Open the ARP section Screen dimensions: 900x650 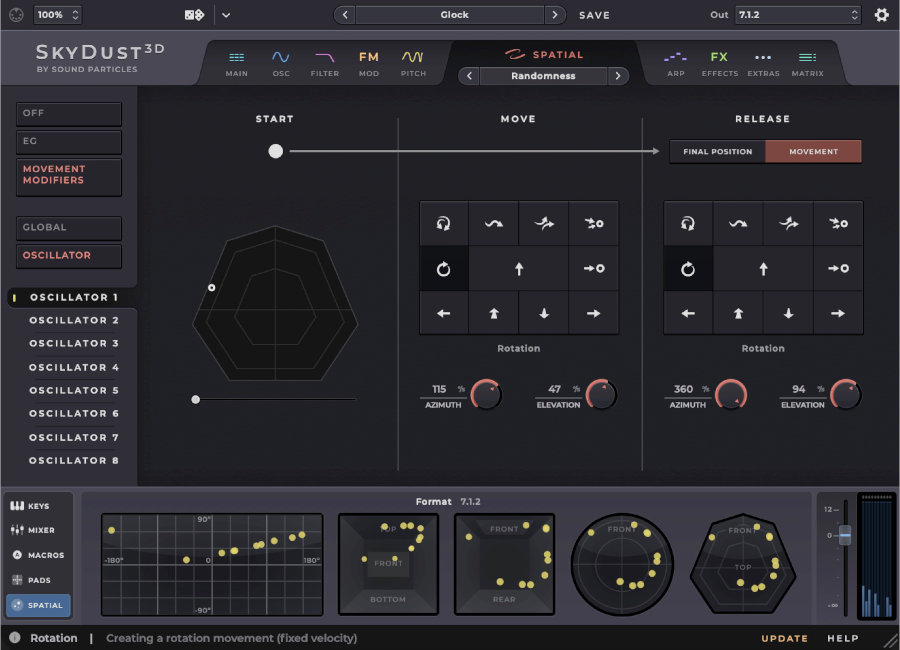click(x=676, y=62)
